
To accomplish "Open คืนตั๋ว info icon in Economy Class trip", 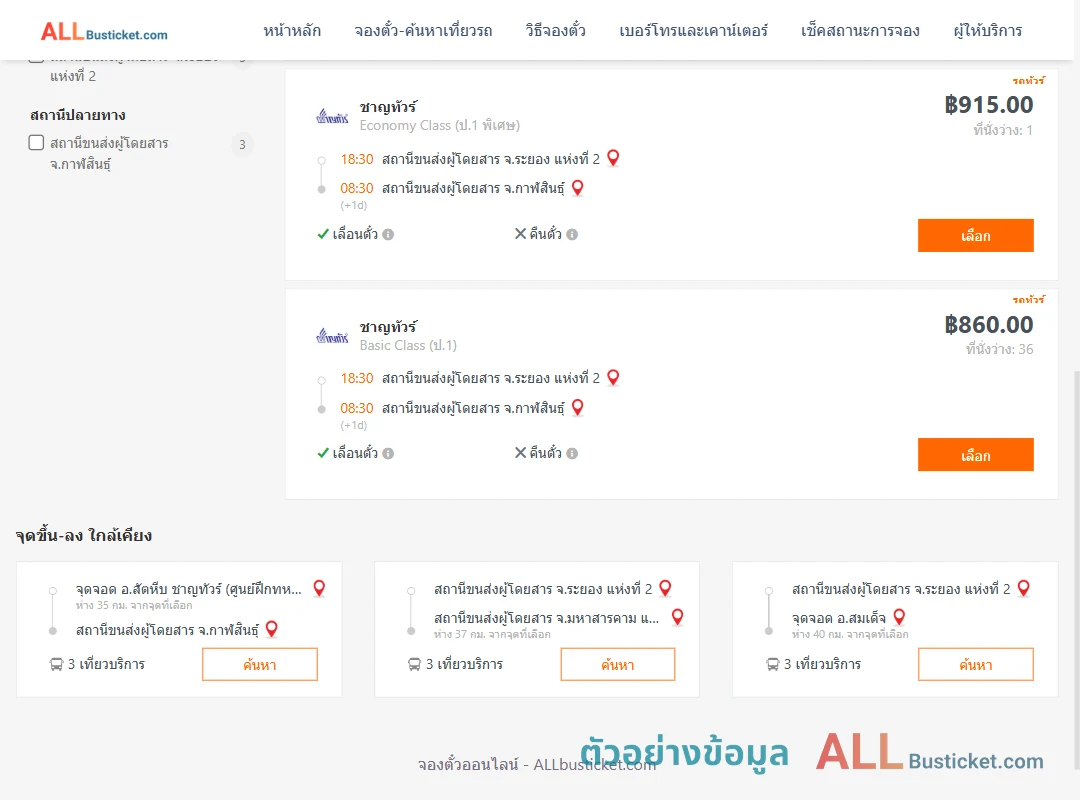I will [572, 234].
